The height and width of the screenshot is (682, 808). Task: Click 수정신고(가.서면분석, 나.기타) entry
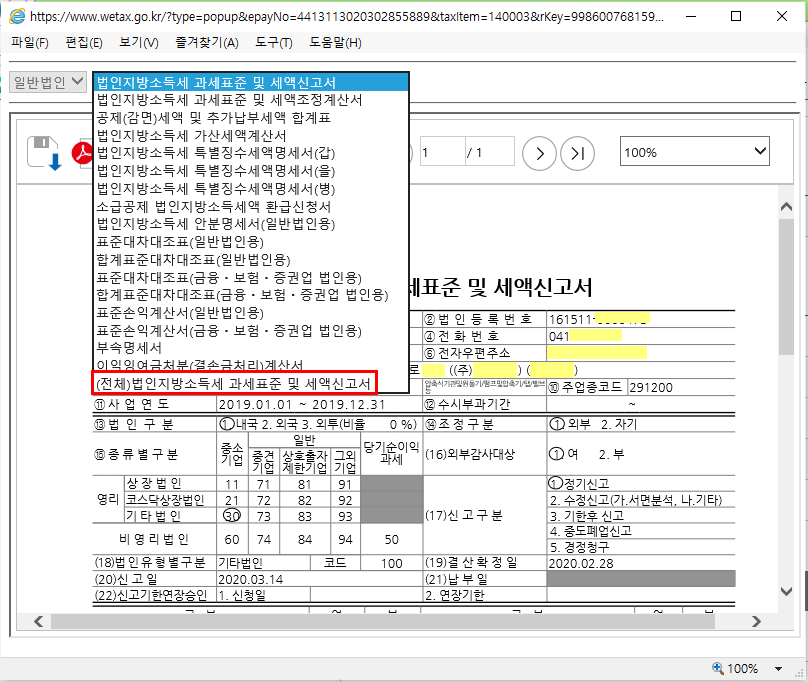(x=635, y=501)
